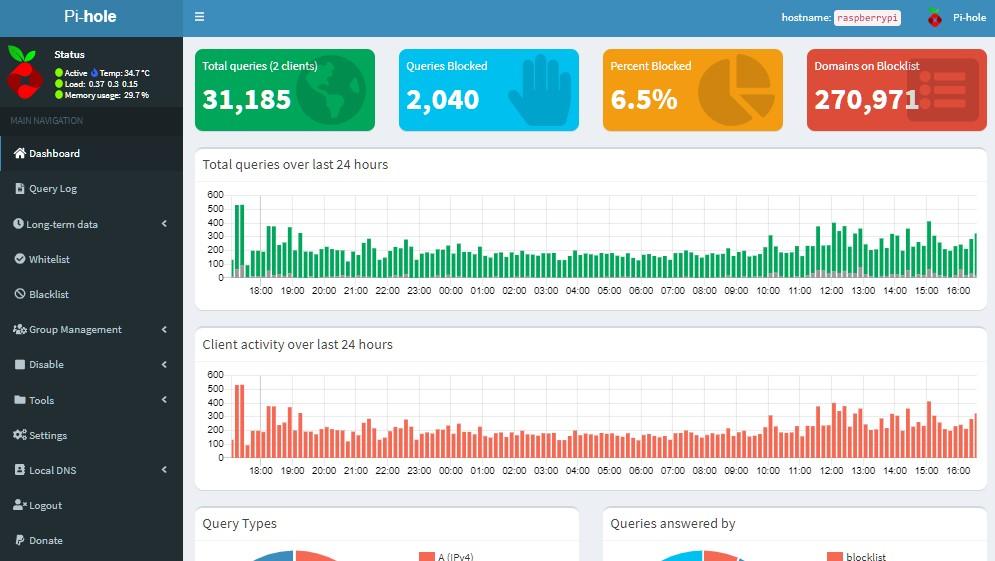Expand the Tools submenu arrow

[x=164, y=400]
